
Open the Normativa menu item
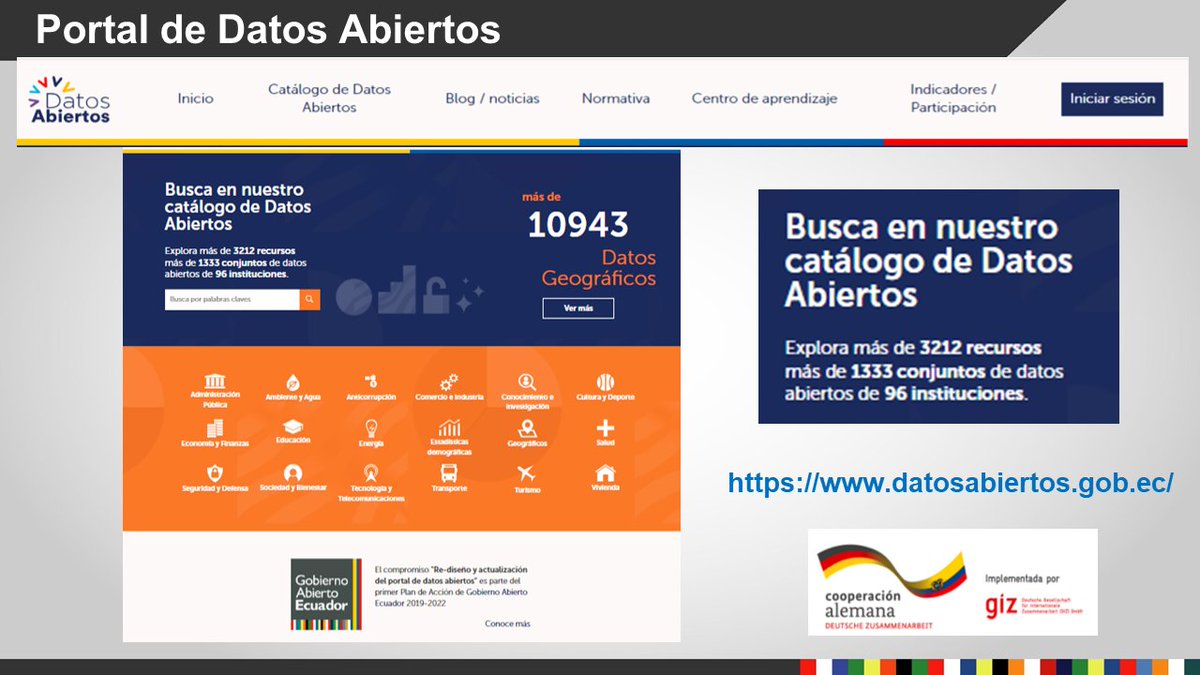click(x=616, y=98)
